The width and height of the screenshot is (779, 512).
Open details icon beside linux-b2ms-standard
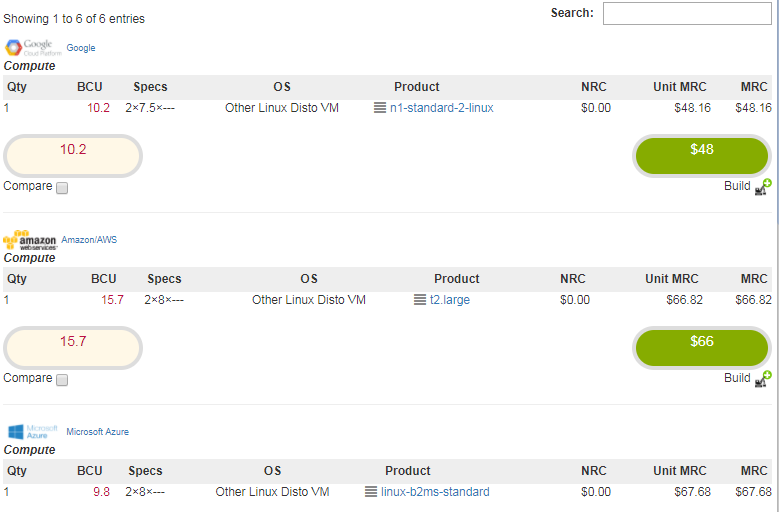[371, 492]
